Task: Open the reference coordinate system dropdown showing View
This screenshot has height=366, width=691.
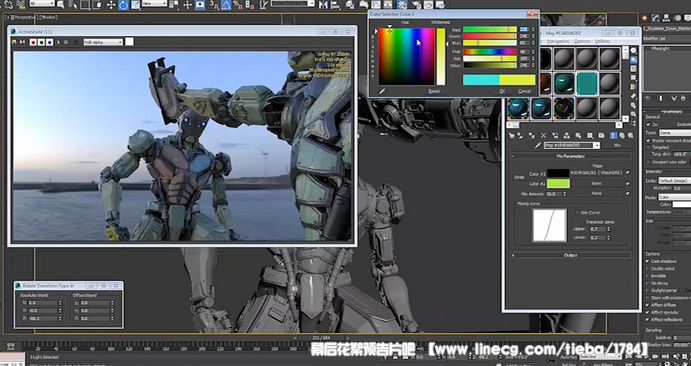Action: coord(155,4)
